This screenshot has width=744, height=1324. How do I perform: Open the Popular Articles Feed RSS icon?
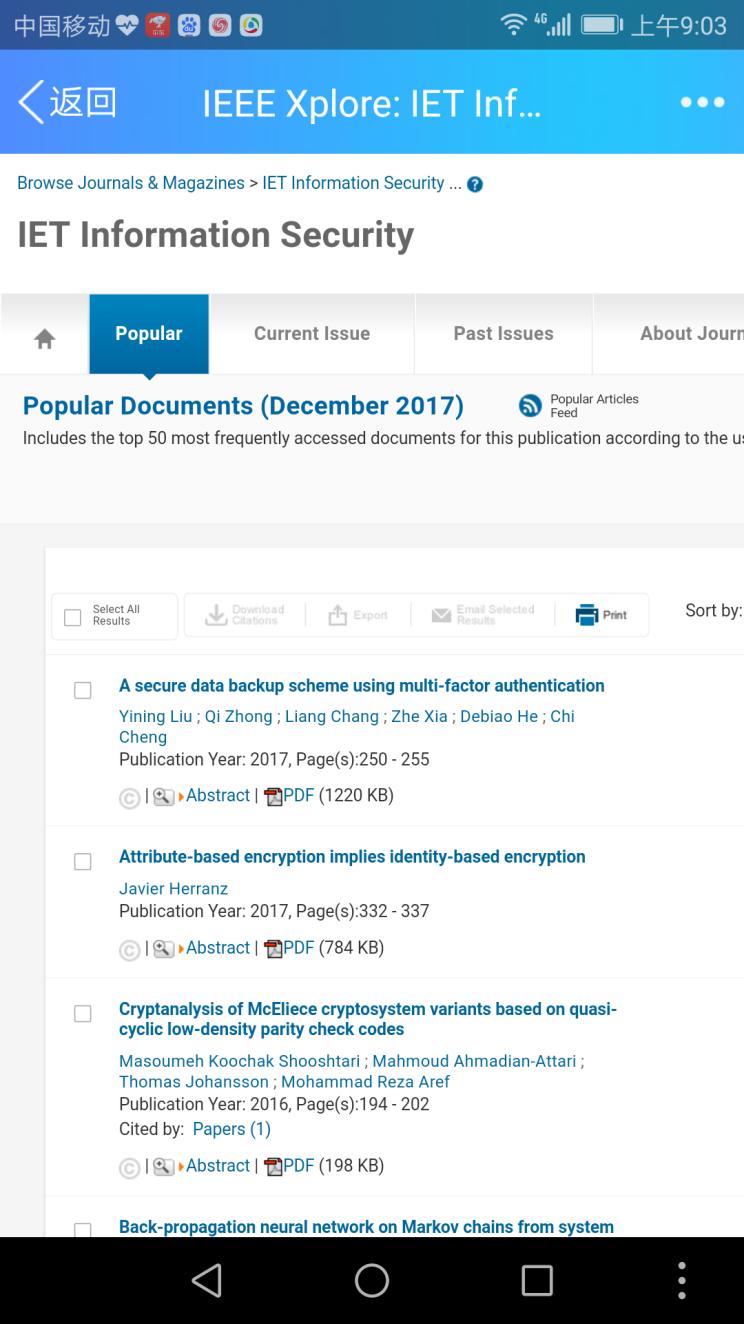[530, 405]
